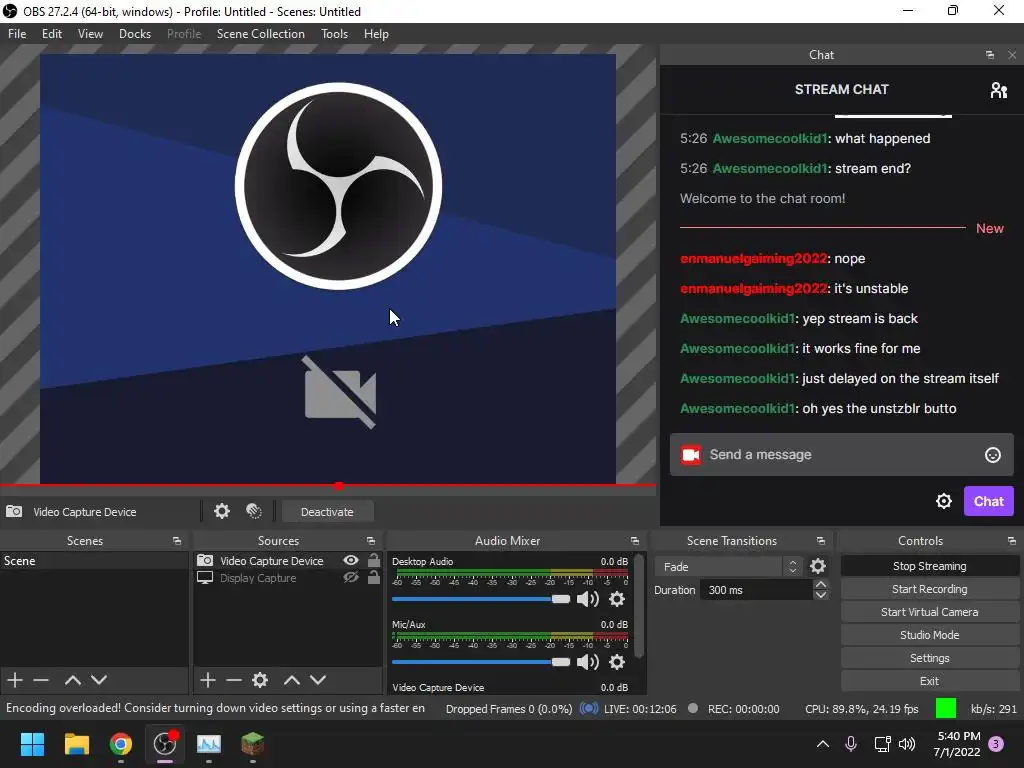This screenshot has width=1024, height=768.
Task: Open Desktop Audio settings gear
Action: [616, 599]
